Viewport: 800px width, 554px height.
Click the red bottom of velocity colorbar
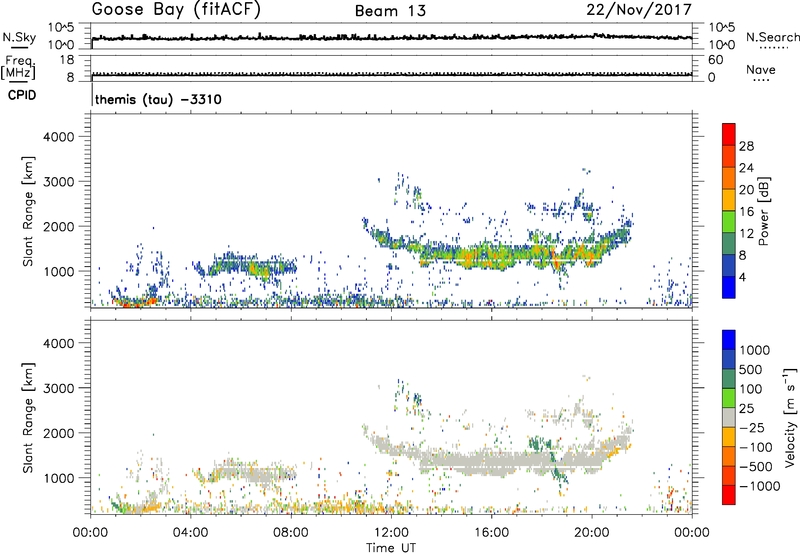click(x=729, y=495)
